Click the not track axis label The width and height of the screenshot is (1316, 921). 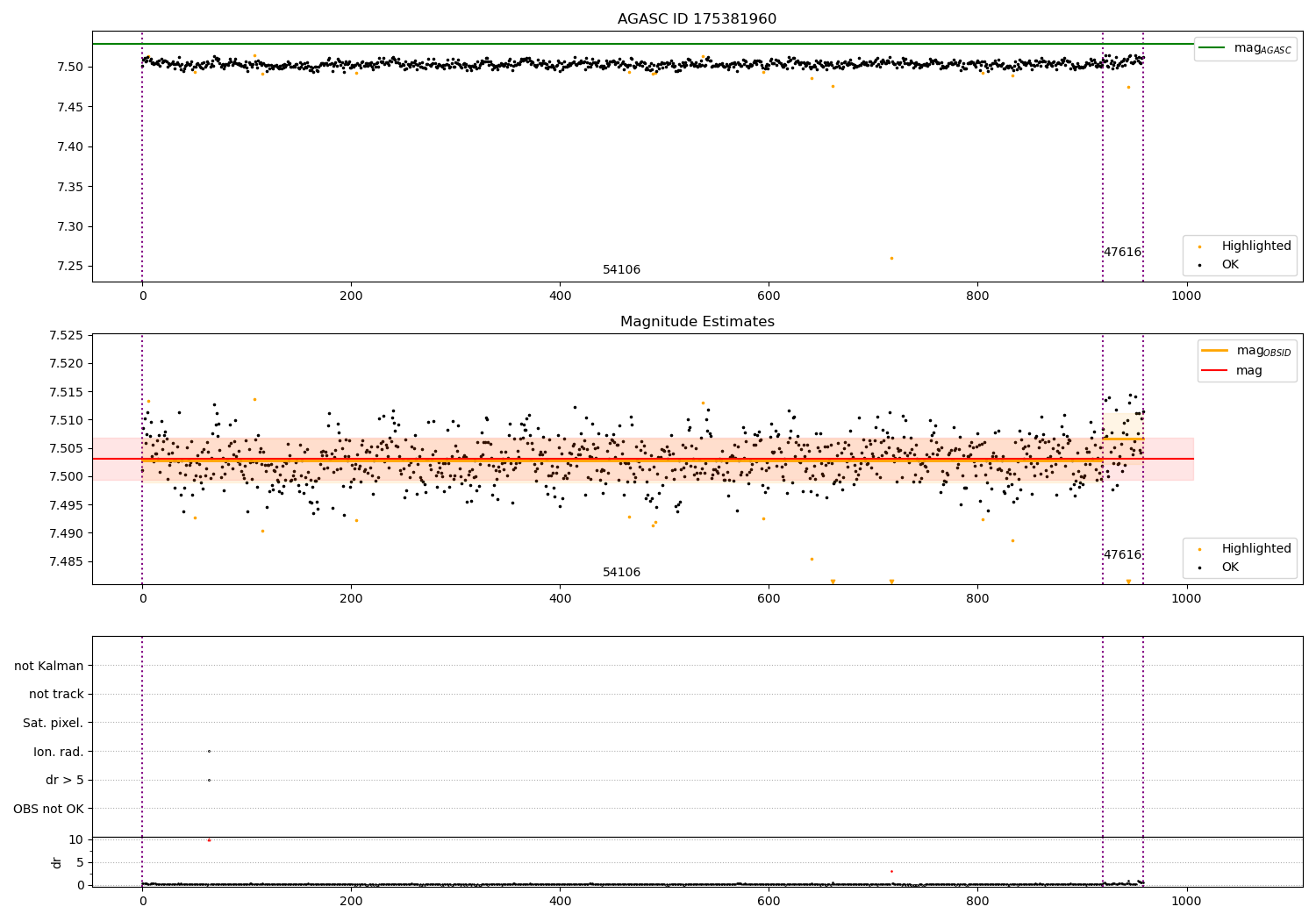click(x=56, y=695)
